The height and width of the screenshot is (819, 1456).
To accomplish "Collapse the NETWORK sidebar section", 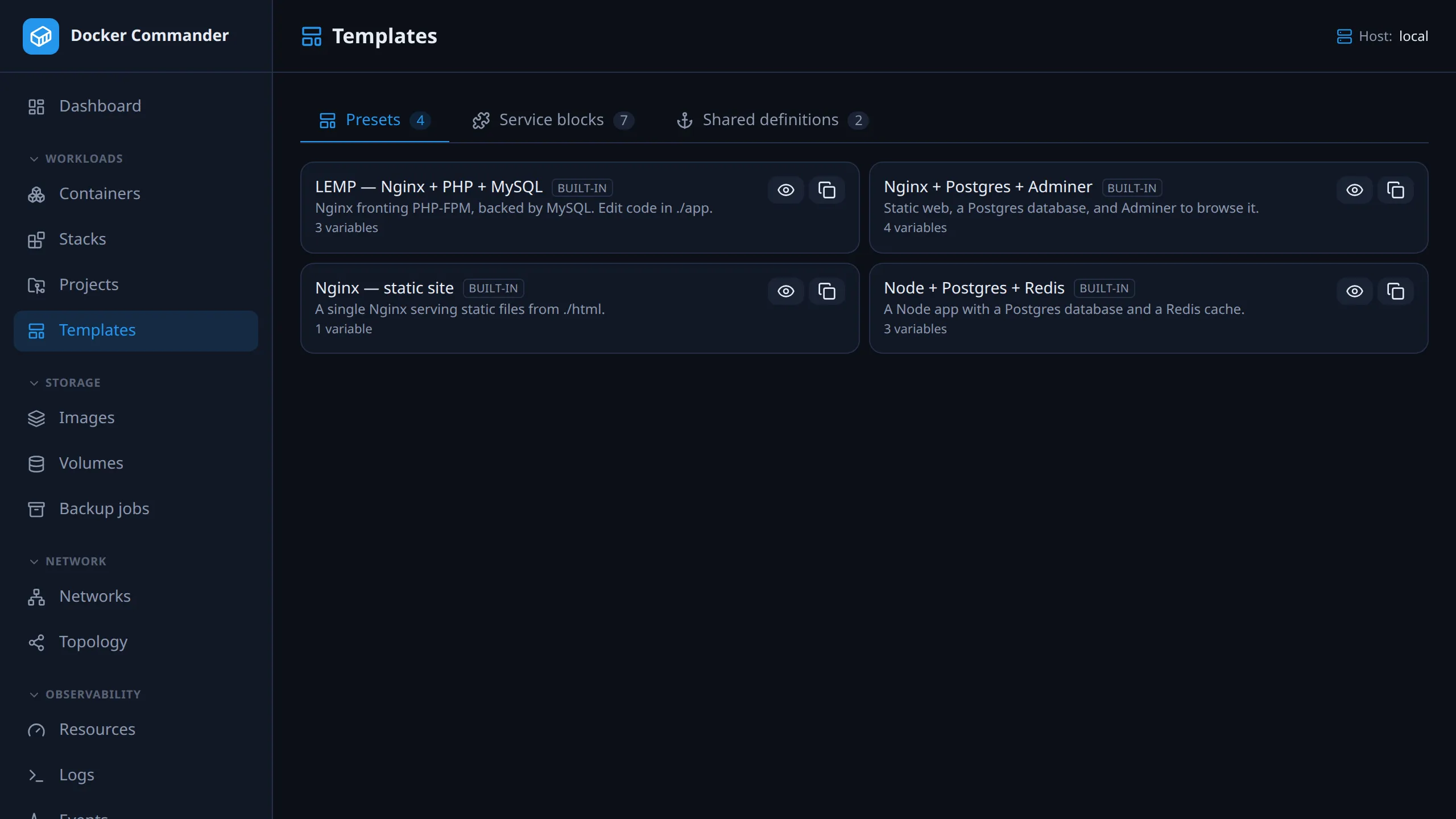I will click(x=68, y=561).
